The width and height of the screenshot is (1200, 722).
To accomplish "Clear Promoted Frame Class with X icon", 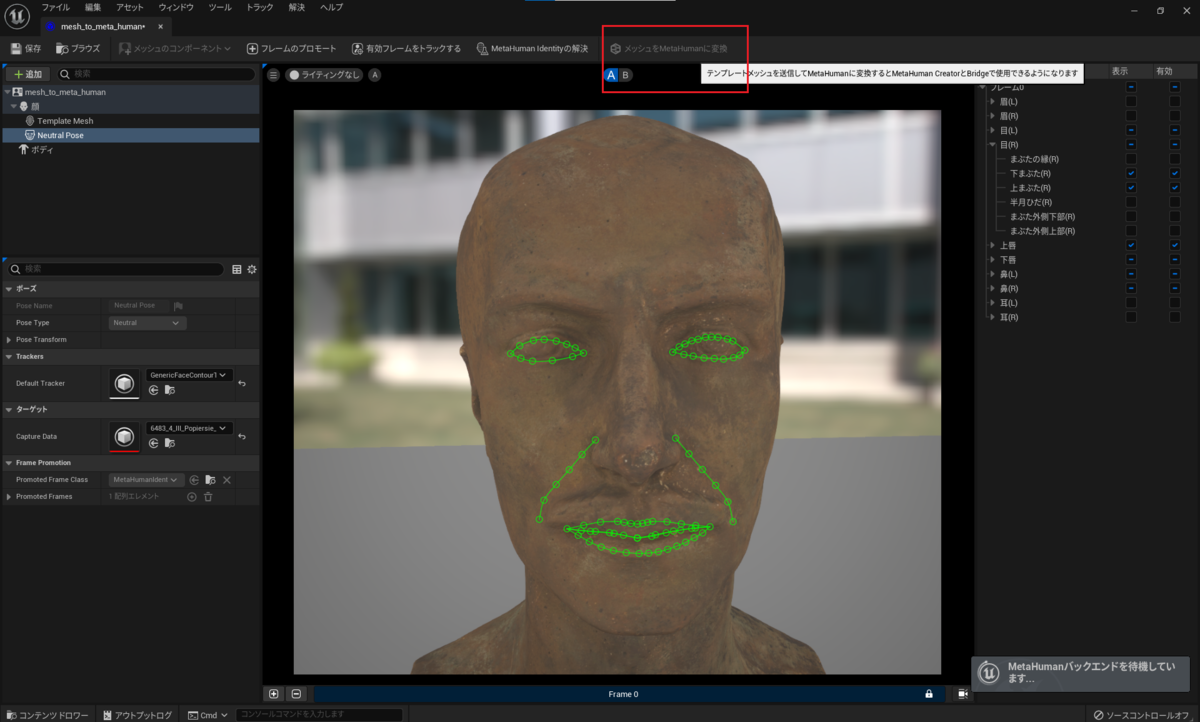I will tap(227, 480).
